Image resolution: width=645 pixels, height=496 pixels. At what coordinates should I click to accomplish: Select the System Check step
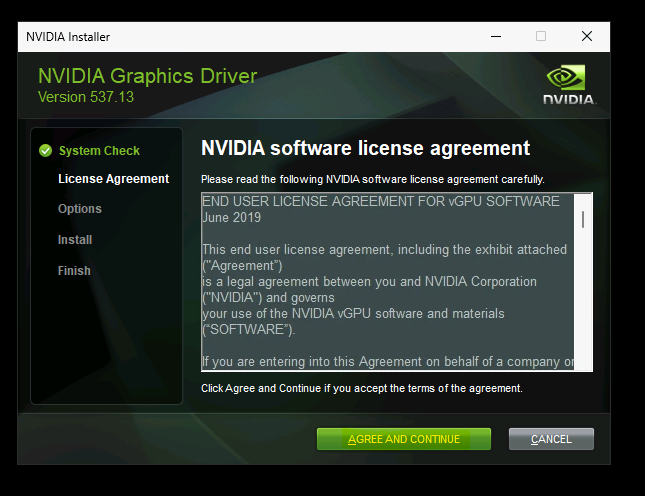(x=99, y=151)
